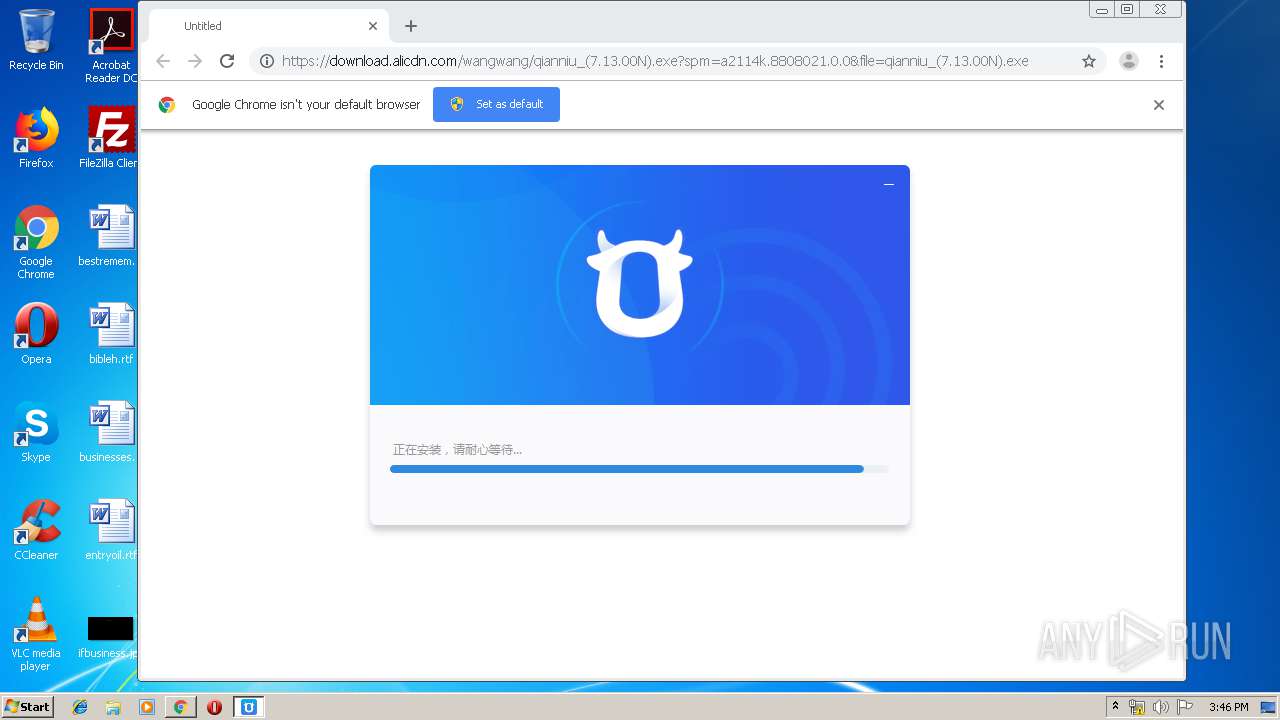1280x720 pixels.
Task: Select the Untitled tab
Action: pyautogui.click(x=268, y=26)
